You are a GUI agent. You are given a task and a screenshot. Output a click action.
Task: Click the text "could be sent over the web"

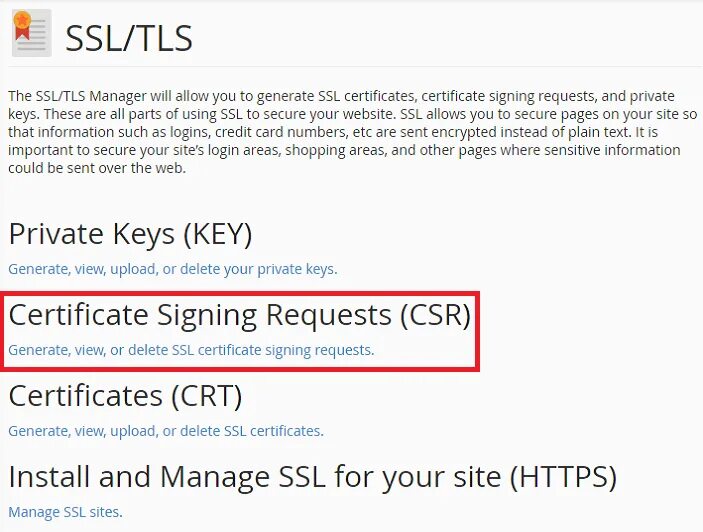pyautogui.click(x=97, y=168)
